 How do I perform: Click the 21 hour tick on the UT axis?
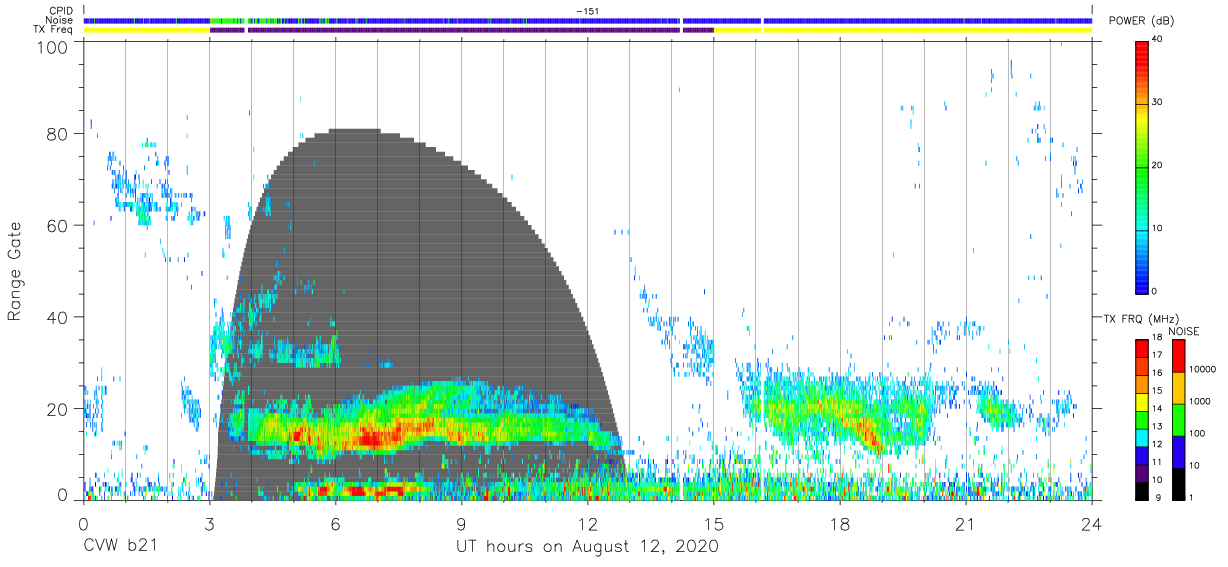tap(966, 524)
